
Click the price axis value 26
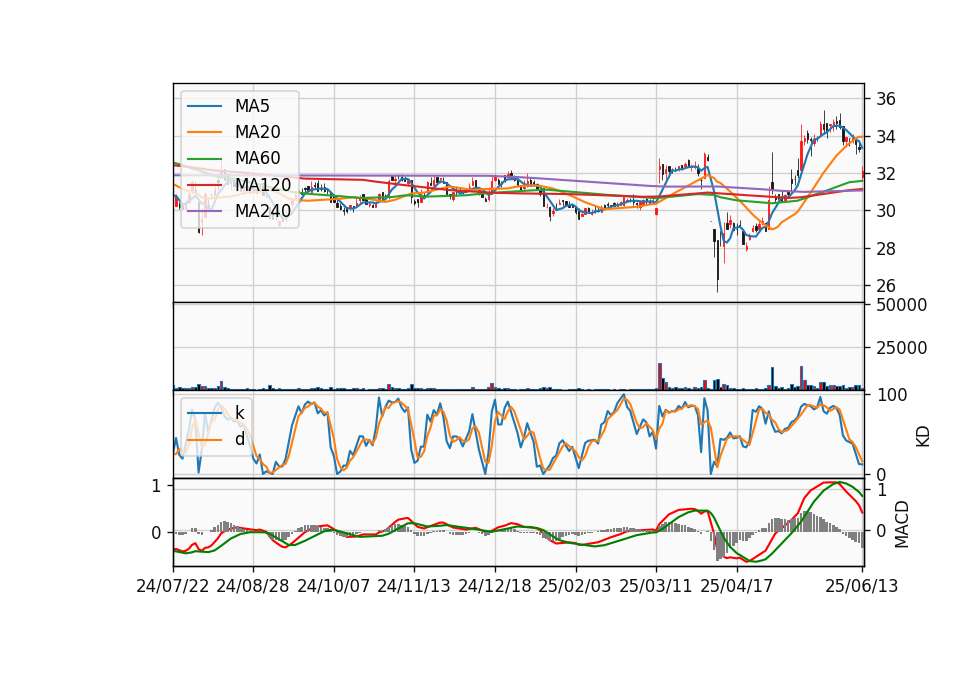[x=885, y=286]
